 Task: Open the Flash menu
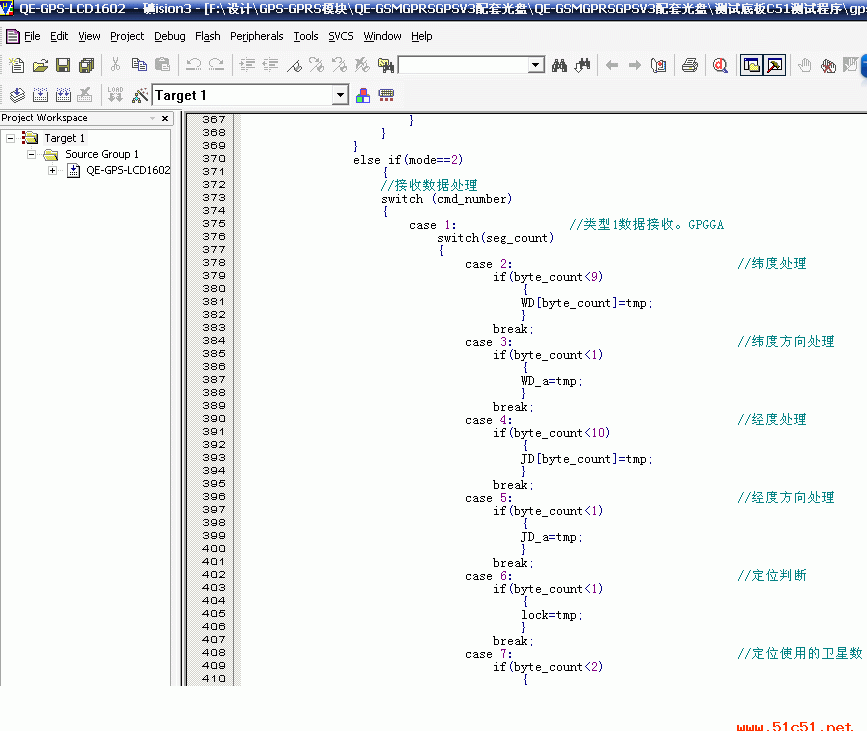click(x=208, y=36)
